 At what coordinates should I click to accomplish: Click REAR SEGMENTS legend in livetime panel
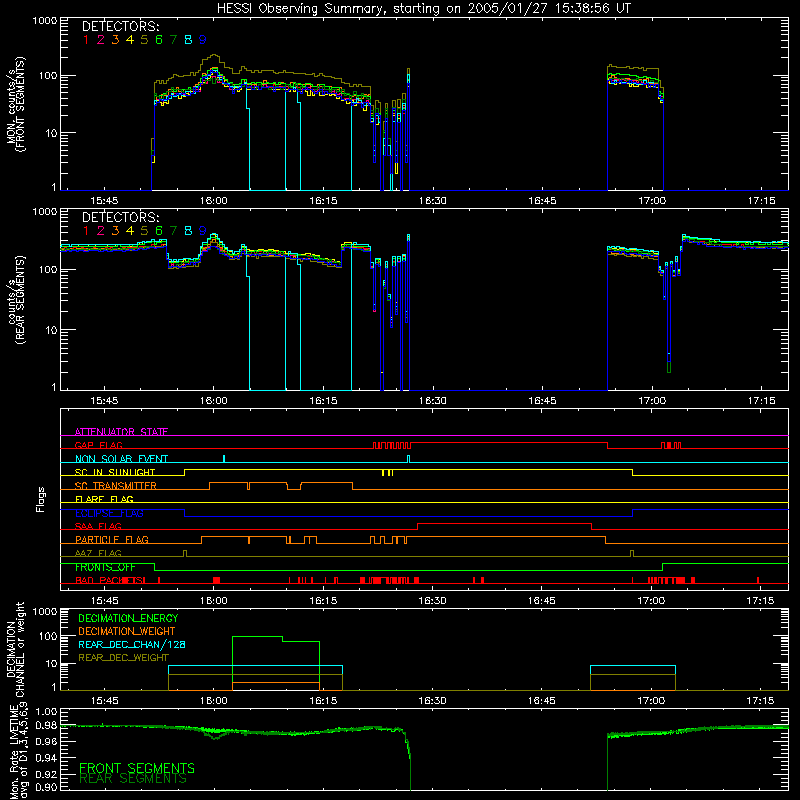(133, 779)
